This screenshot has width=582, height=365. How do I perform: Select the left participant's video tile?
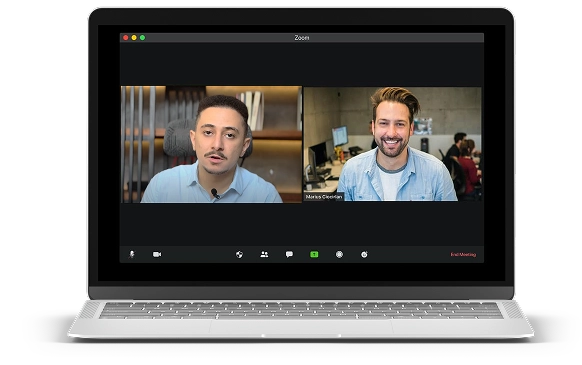211,144
